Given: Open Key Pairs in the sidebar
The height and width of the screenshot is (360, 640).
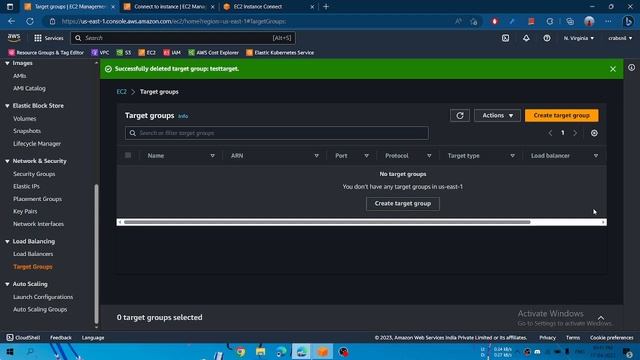Looking at the screenshot, I should coord(25,211).
